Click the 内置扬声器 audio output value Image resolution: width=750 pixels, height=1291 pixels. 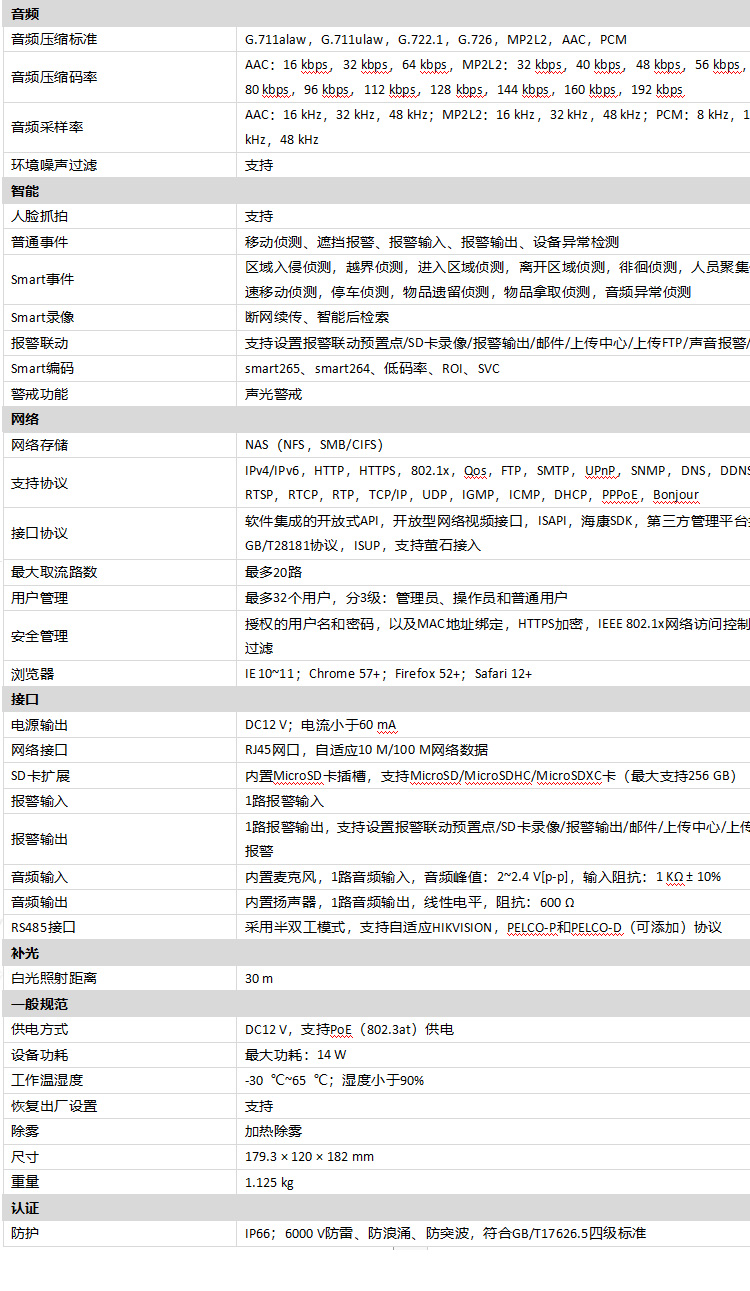[410, 902]
